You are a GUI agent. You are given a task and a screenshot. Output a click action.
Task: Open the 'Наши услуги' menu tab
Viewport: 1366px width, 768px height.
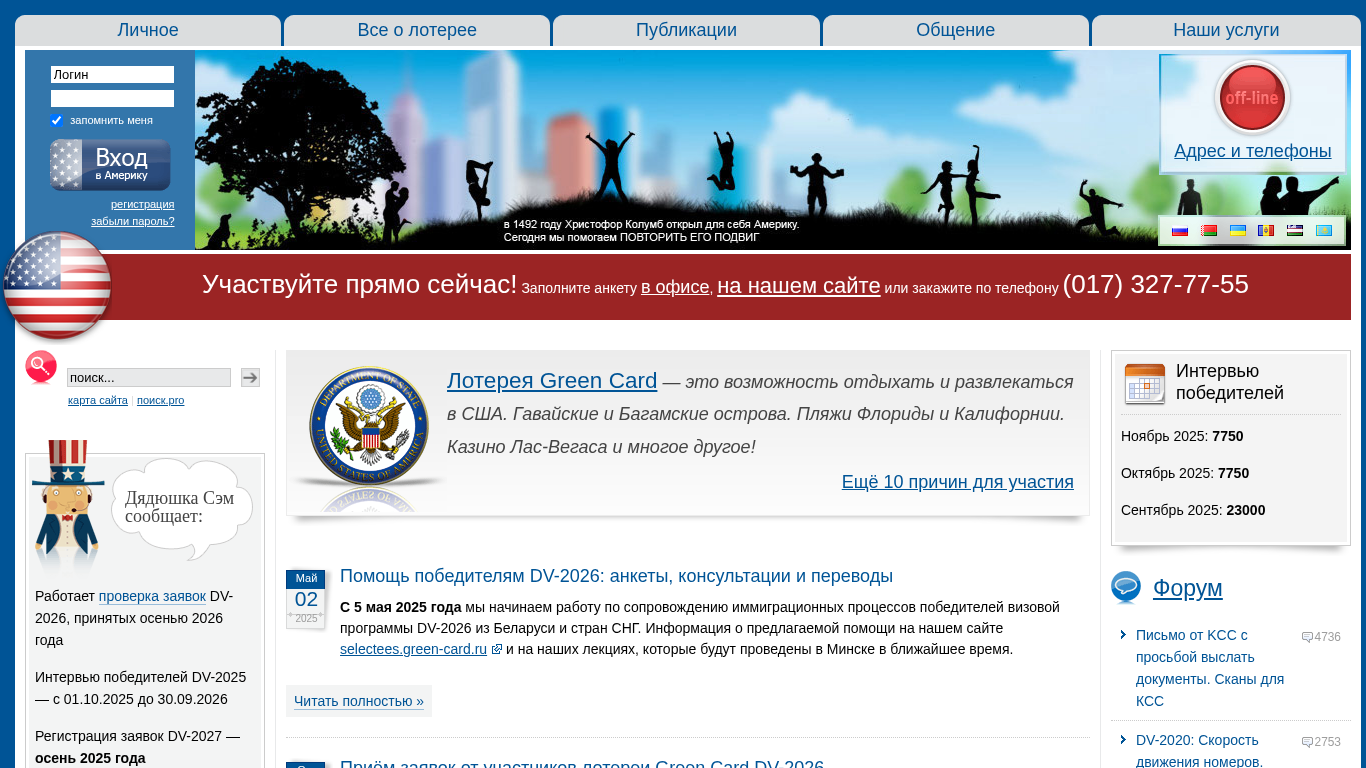tap(1226, 30)
